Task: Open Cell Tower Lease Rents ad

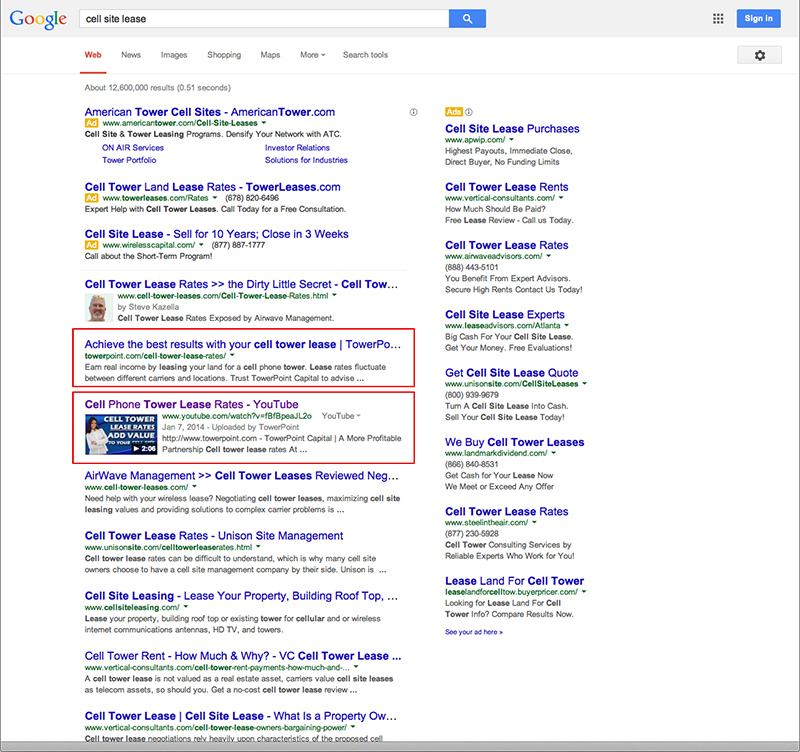Action: click(507, 187)
